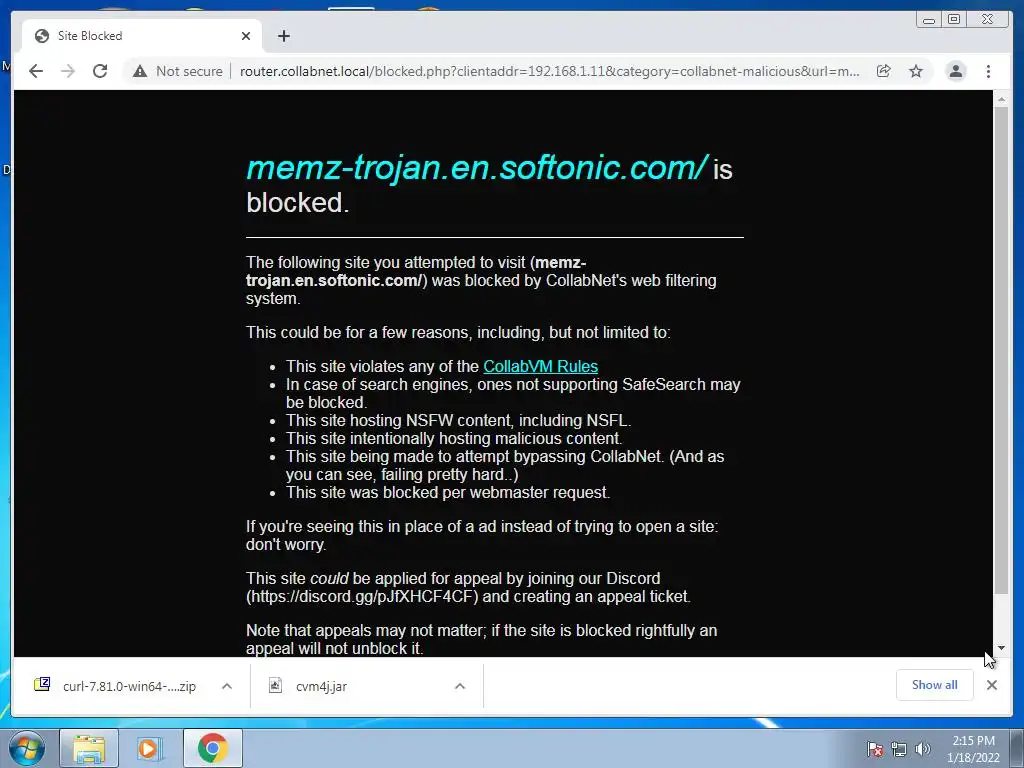Close the downloads bar

pos(991,685)
